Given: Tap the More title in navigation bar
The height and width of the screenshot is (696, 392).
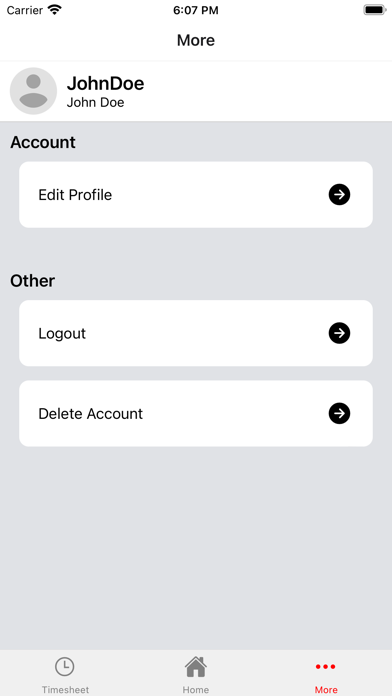Looking at the screenshot, I should pyautogui.click(x=196, y=40).
